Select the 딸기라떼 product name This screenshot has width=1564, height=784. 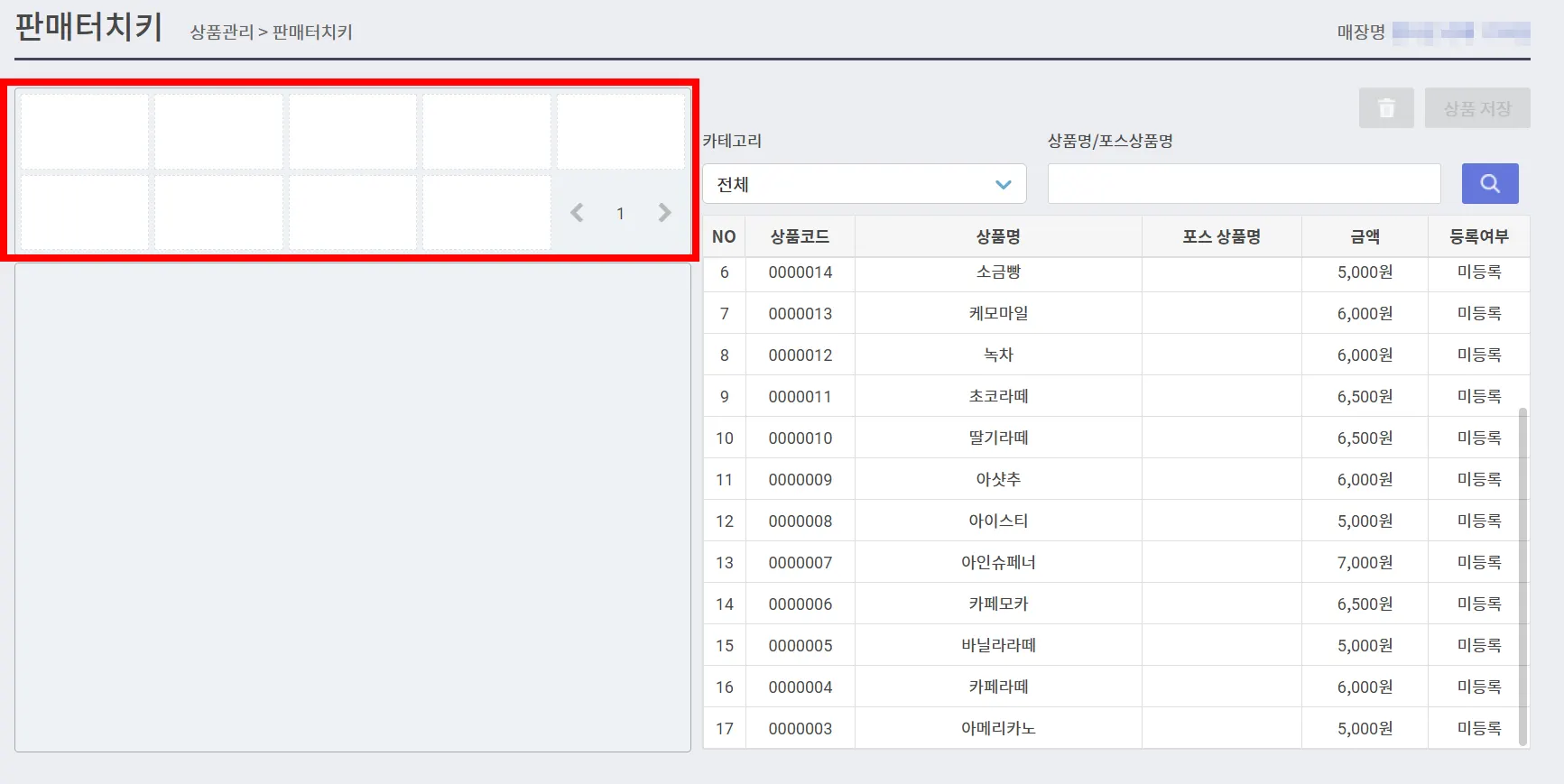click(998, 438)
